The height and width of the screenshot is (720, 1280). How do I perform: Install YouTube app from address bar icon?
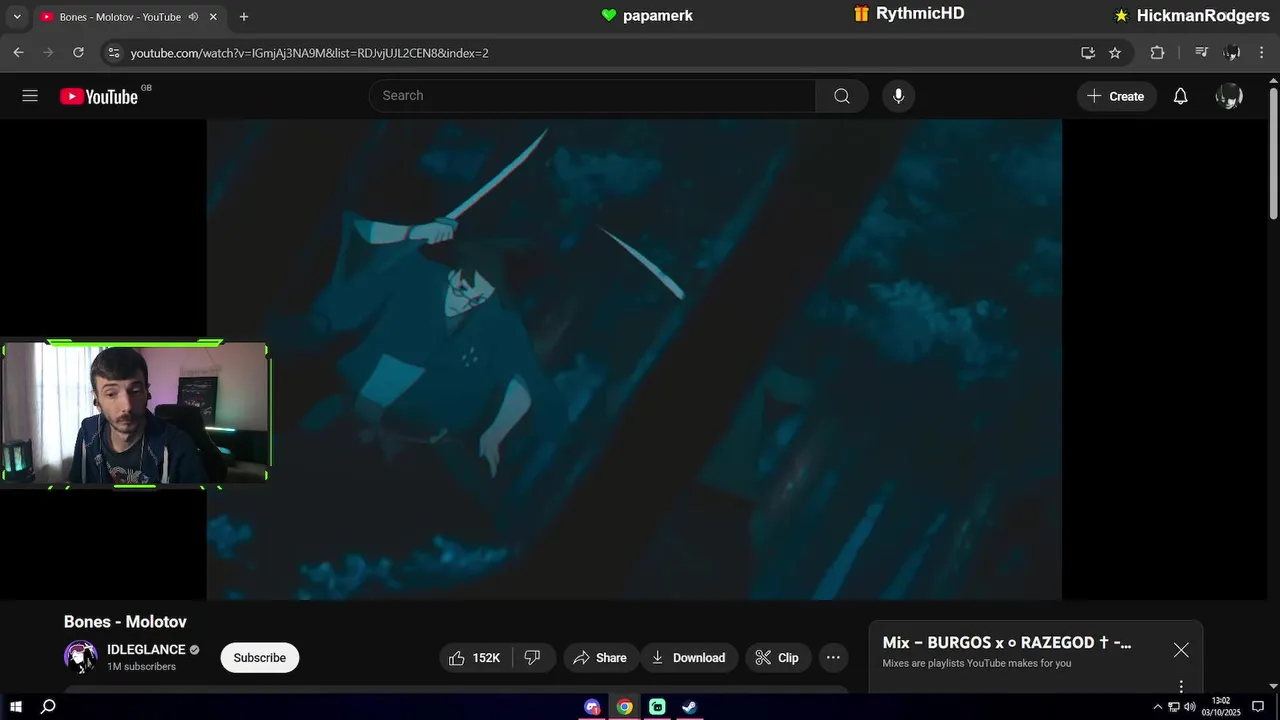pyautogui.click(x=1088, y=52)
